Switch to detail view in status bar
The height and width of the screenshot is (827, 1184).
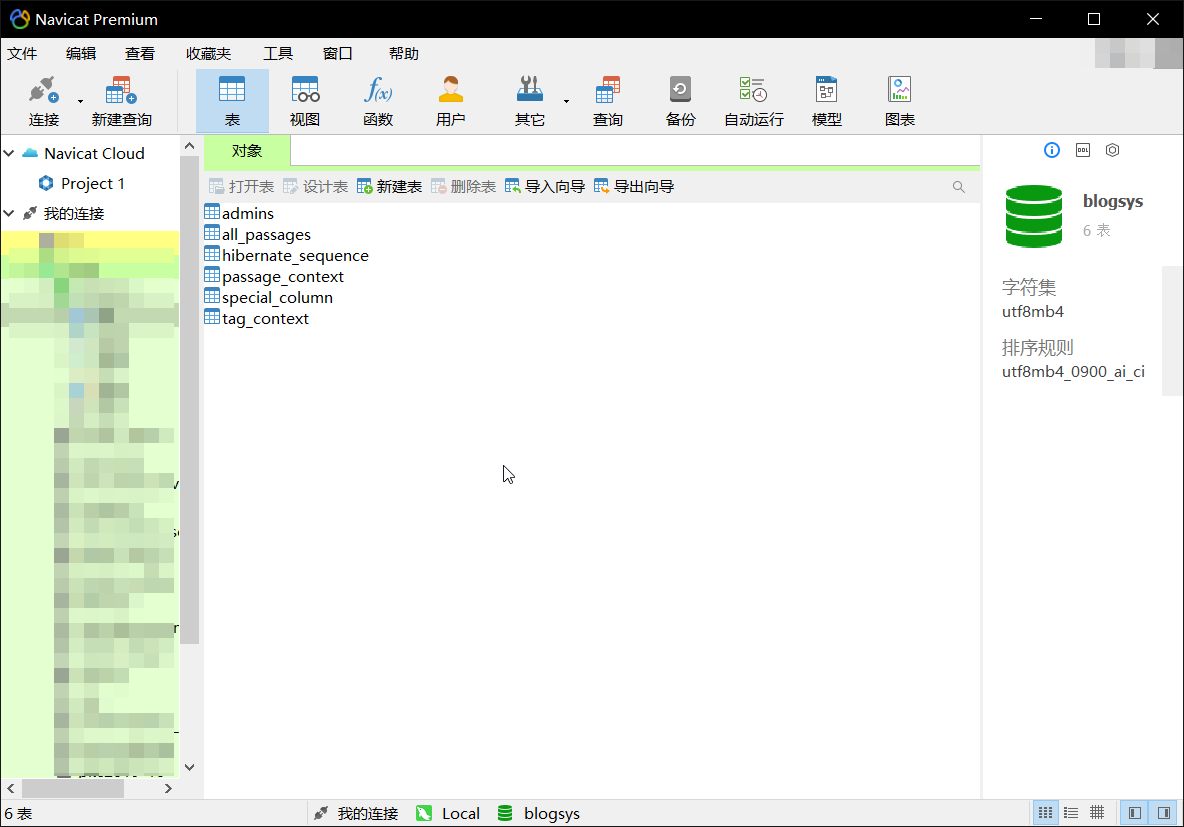(x=1071, y=813)
